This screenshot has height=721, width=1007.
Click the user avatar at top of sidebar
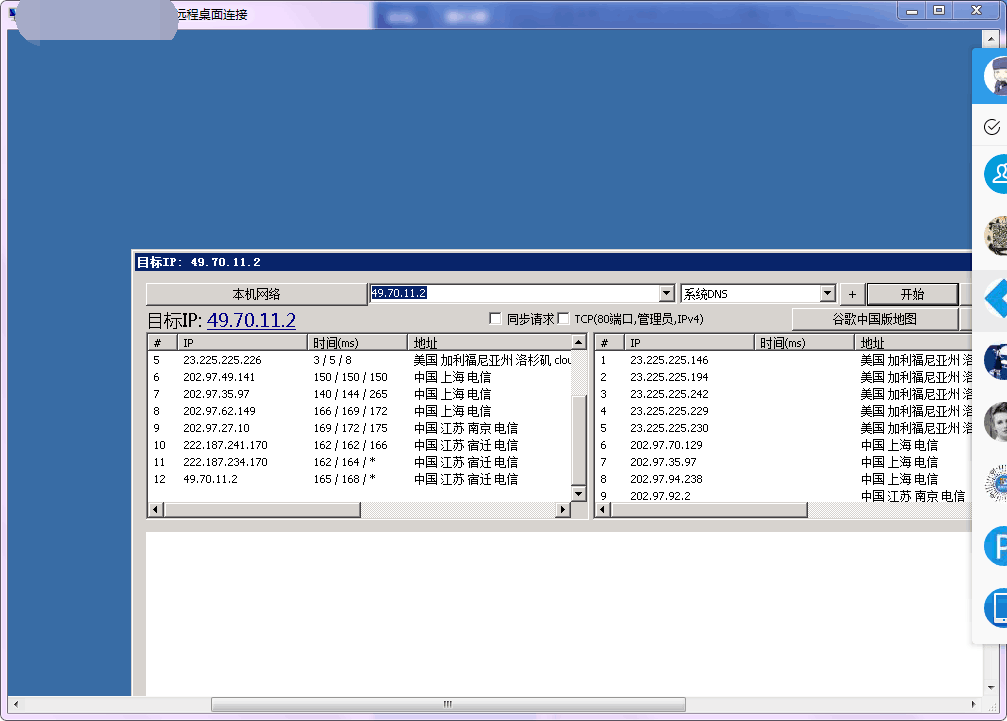(995, 76)
